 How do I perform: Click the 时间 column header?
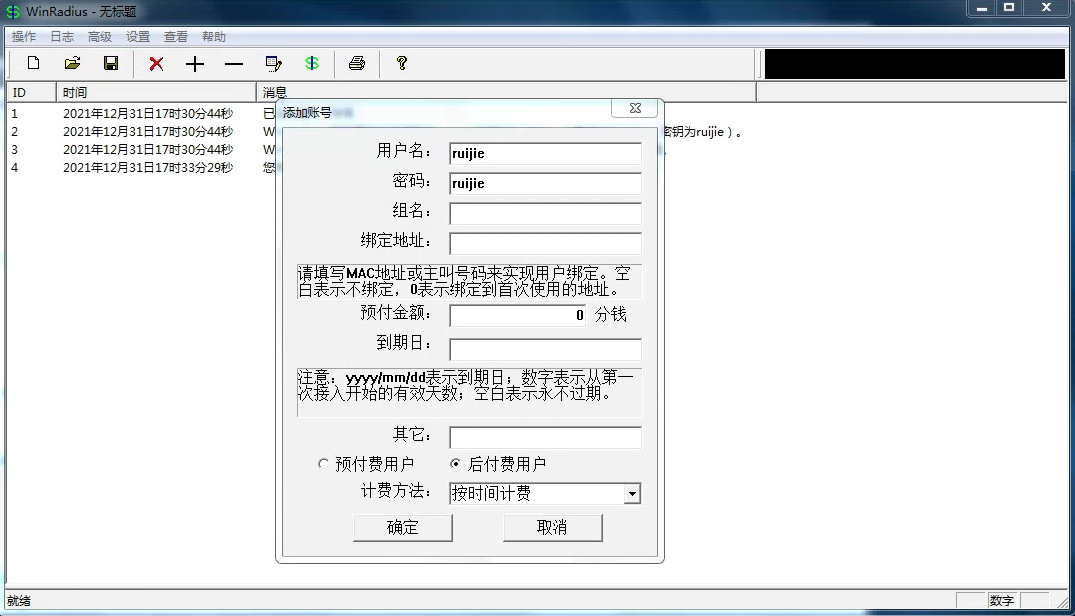click(x=156, y=92)
